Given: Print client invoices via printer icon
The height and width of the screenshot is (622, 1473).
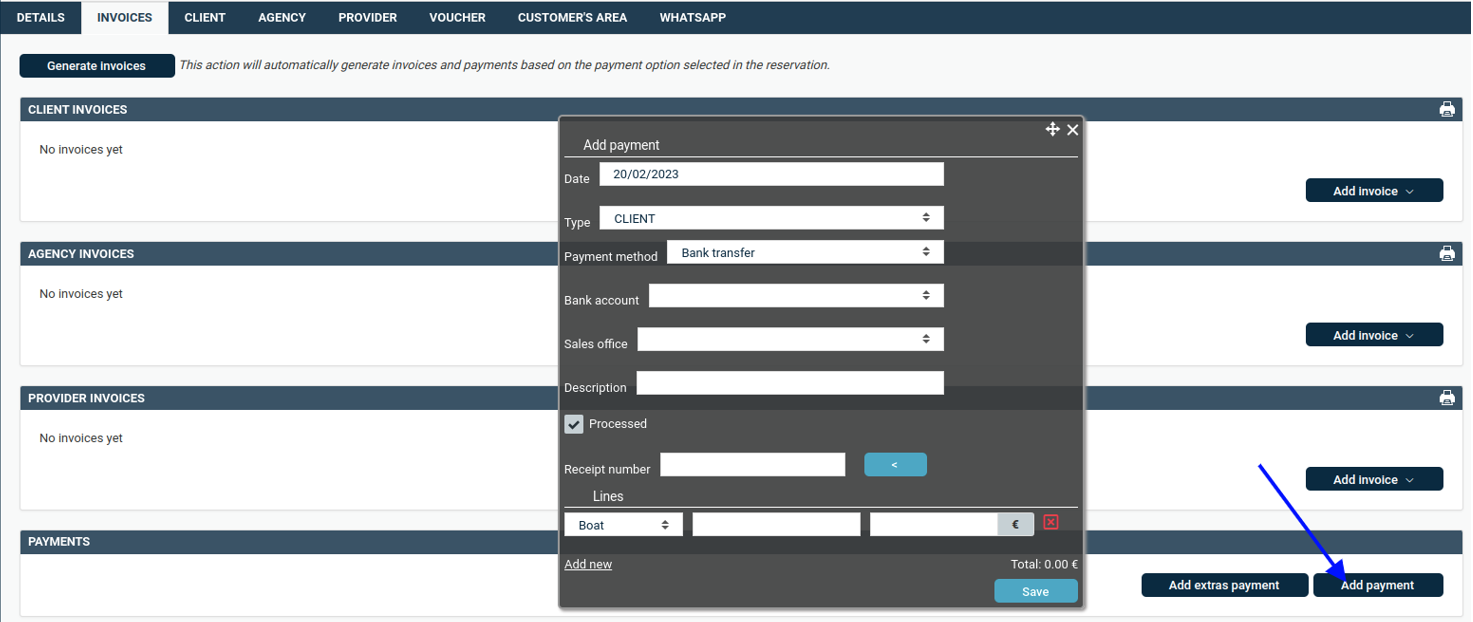Looking at the screenshot, I should [x=1446, y=110].
